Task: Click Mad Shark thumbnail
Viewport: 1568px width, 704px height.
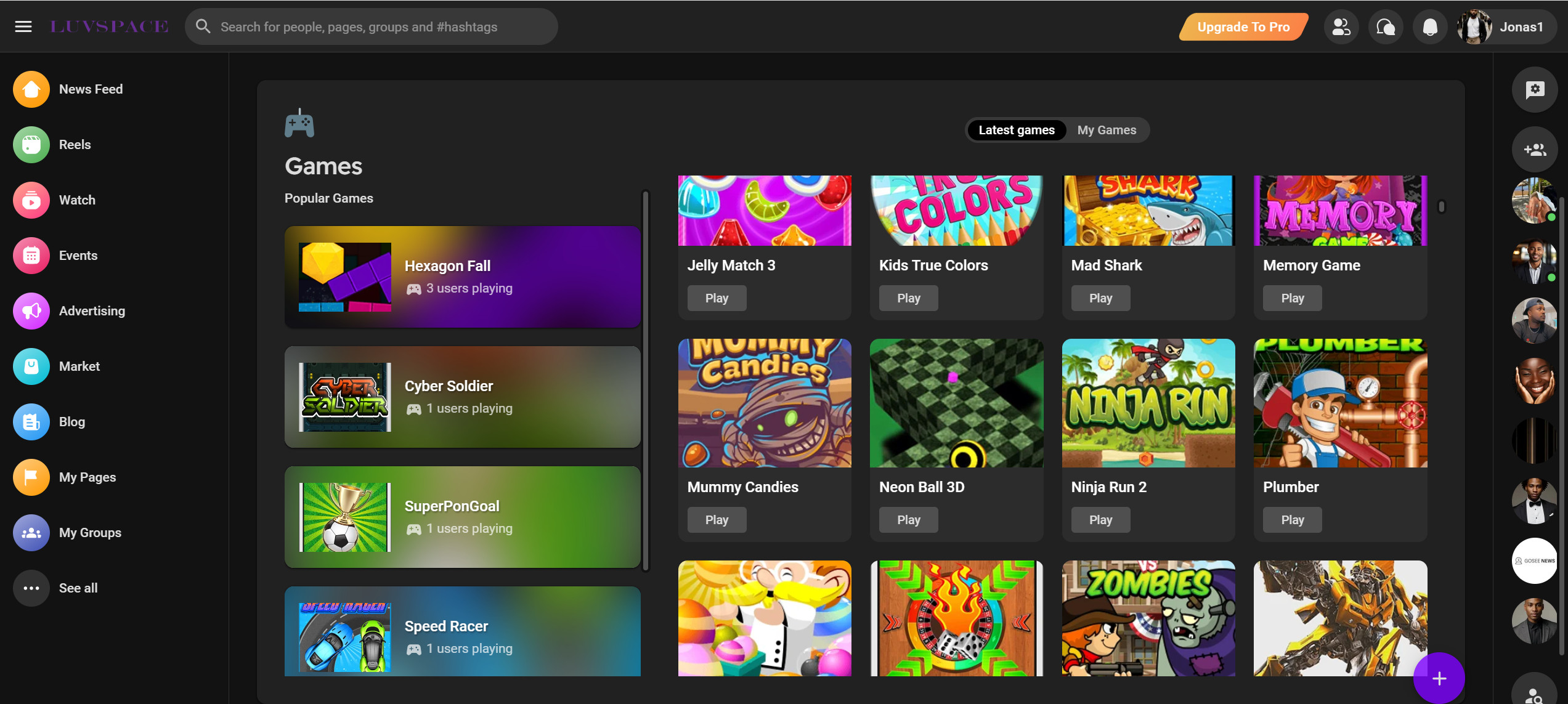Action: 1148,211
